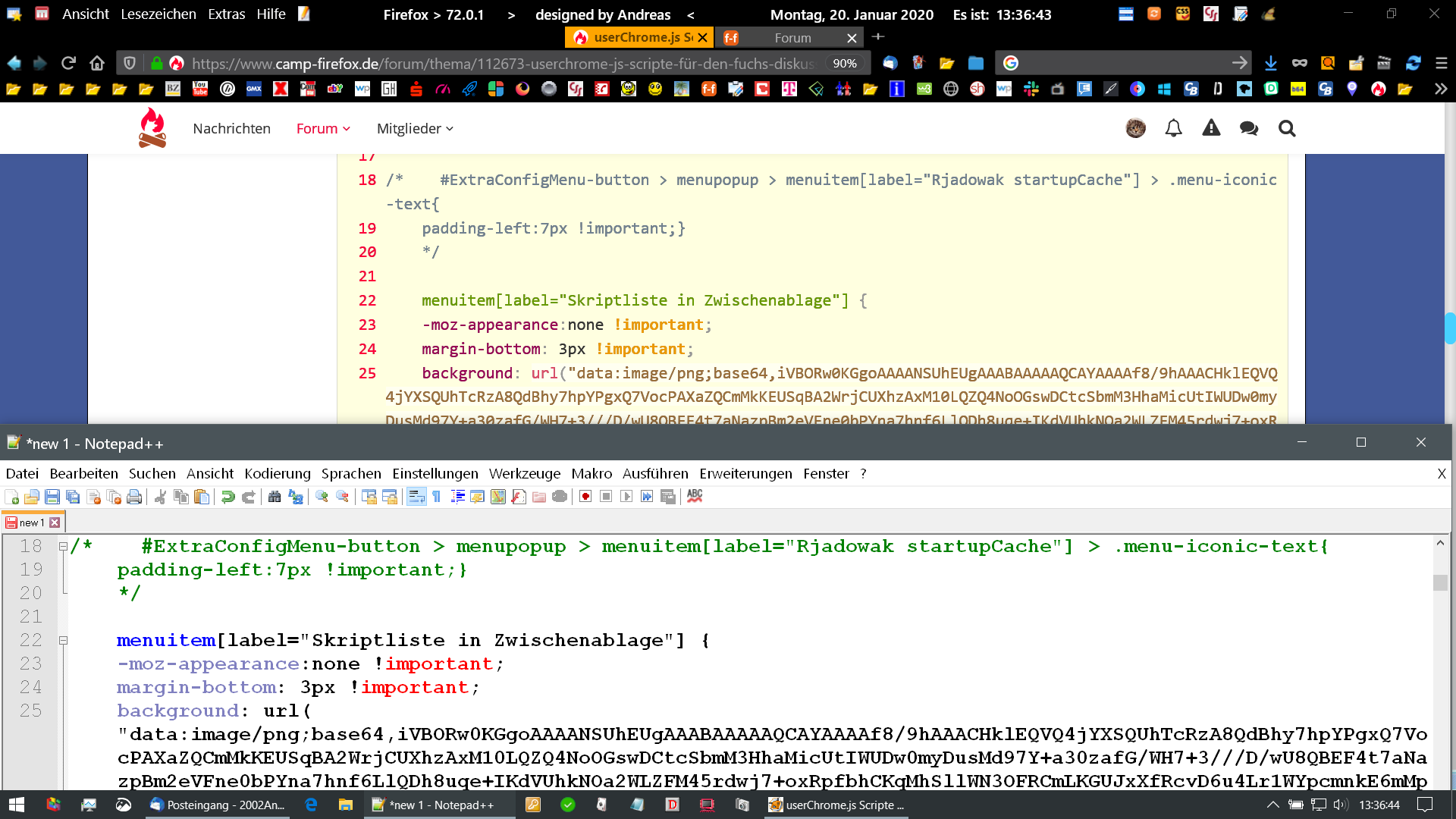This screenshot has width=1456, height=819.
Task: Click the spell check ABC icon
Action: point(695,496)
